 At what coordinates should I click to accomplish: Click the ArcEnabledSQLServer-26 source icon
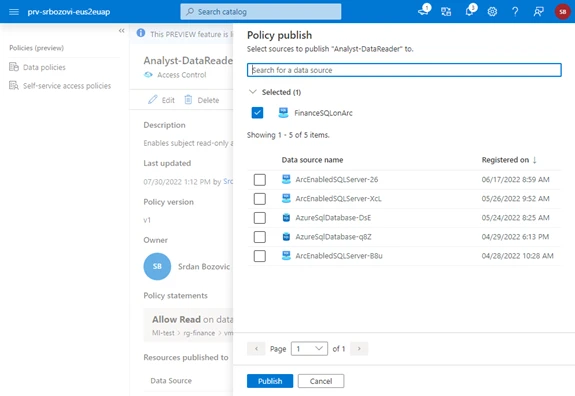(x=286, y=179)
